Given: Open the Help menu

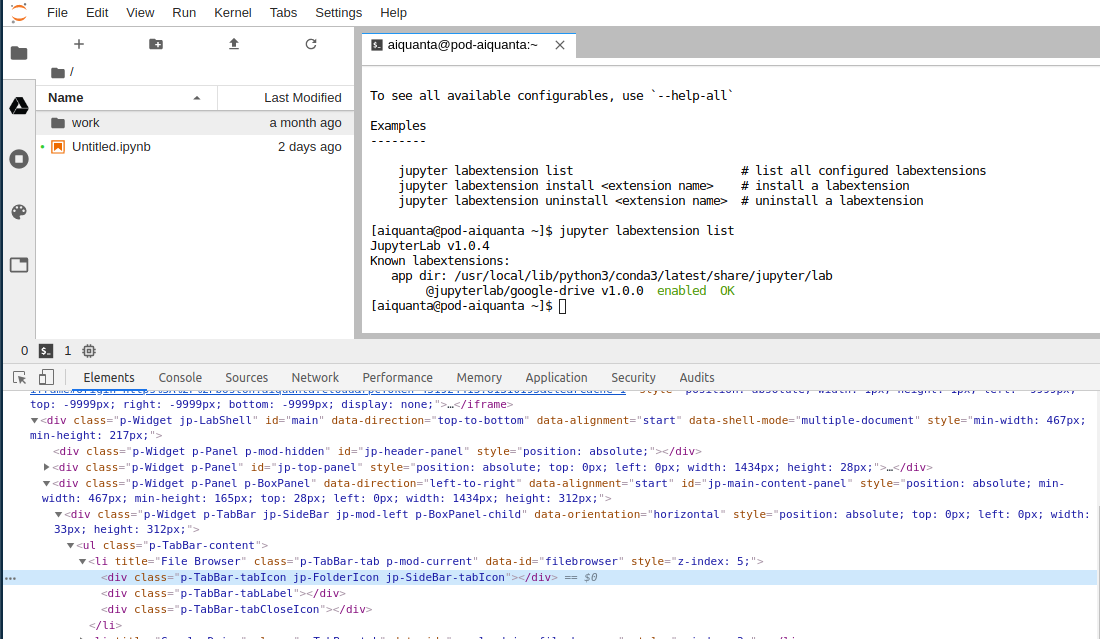Looking at the screenshot, I should click(x=394, y=13).
